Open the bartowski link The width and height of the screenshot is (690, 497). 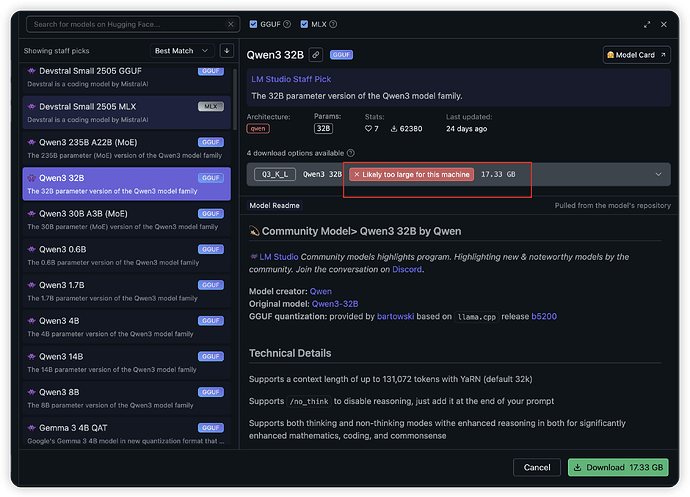[x=395, y=317]
